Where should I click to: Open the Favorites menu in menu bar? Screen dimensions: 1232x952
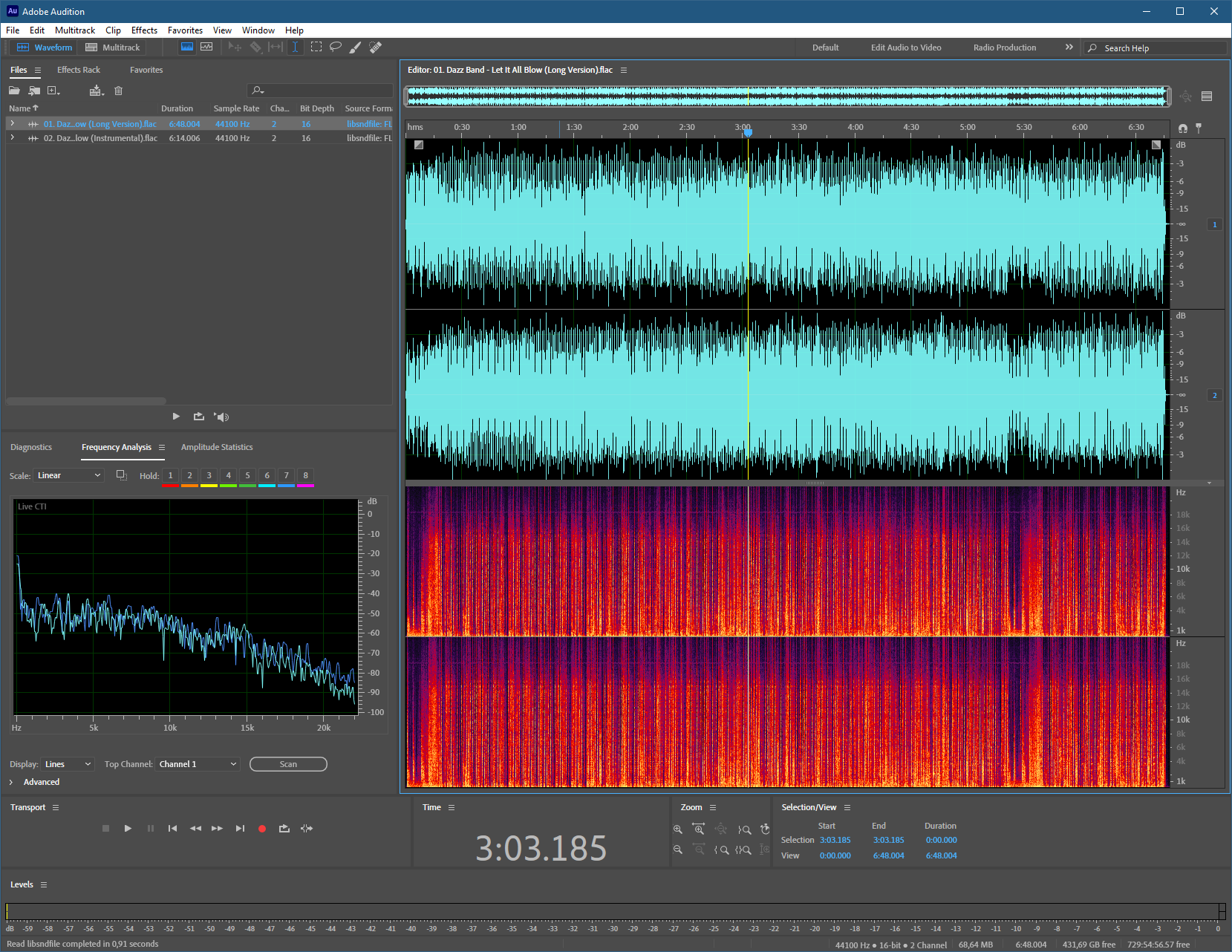185,30
